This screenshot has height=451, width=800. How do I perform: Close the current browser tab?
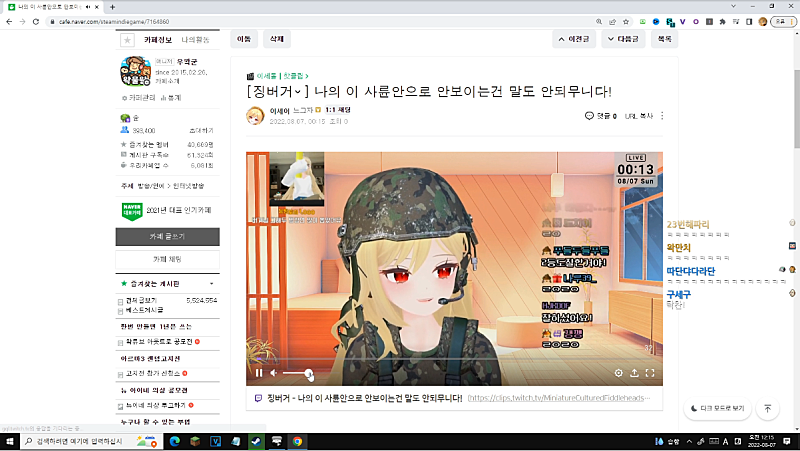pyautogui.click(x=97, y=7)
